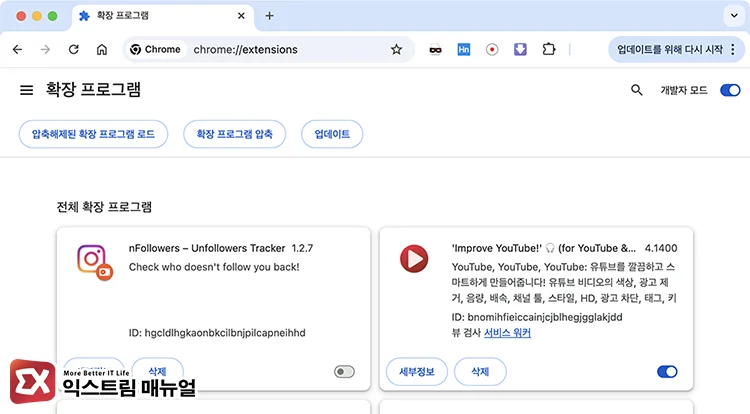Enable the nFollowers extension toggle
Screen dimensions: 750x414
click(x=344, y=371)
